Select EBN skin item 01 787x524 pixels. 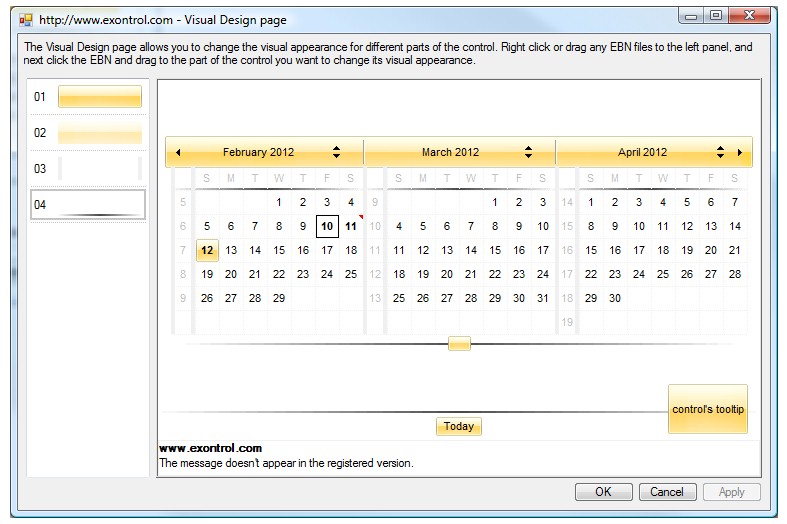click(87, 97)
